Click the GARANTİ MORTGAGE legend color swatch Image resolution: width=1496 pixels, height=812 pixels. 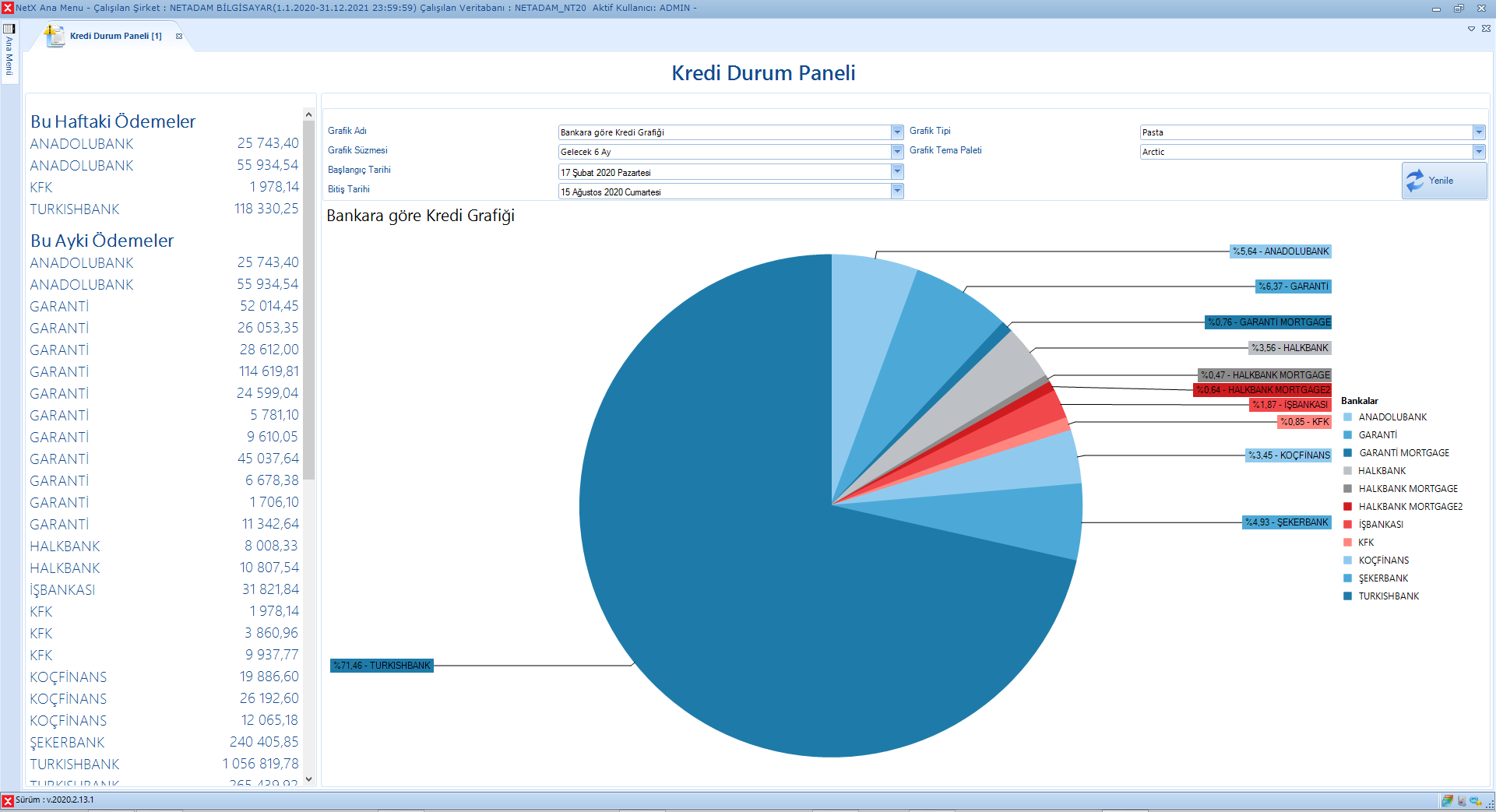[x=1347, y=453]
